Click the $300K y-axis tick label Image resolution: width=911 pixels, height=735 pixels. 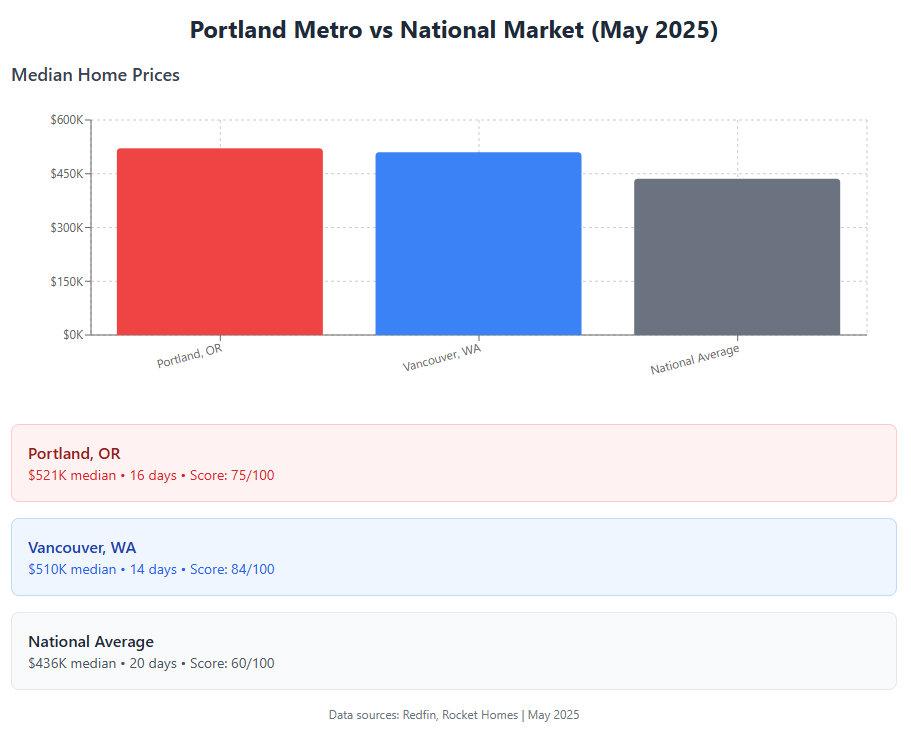coord(67,227)
